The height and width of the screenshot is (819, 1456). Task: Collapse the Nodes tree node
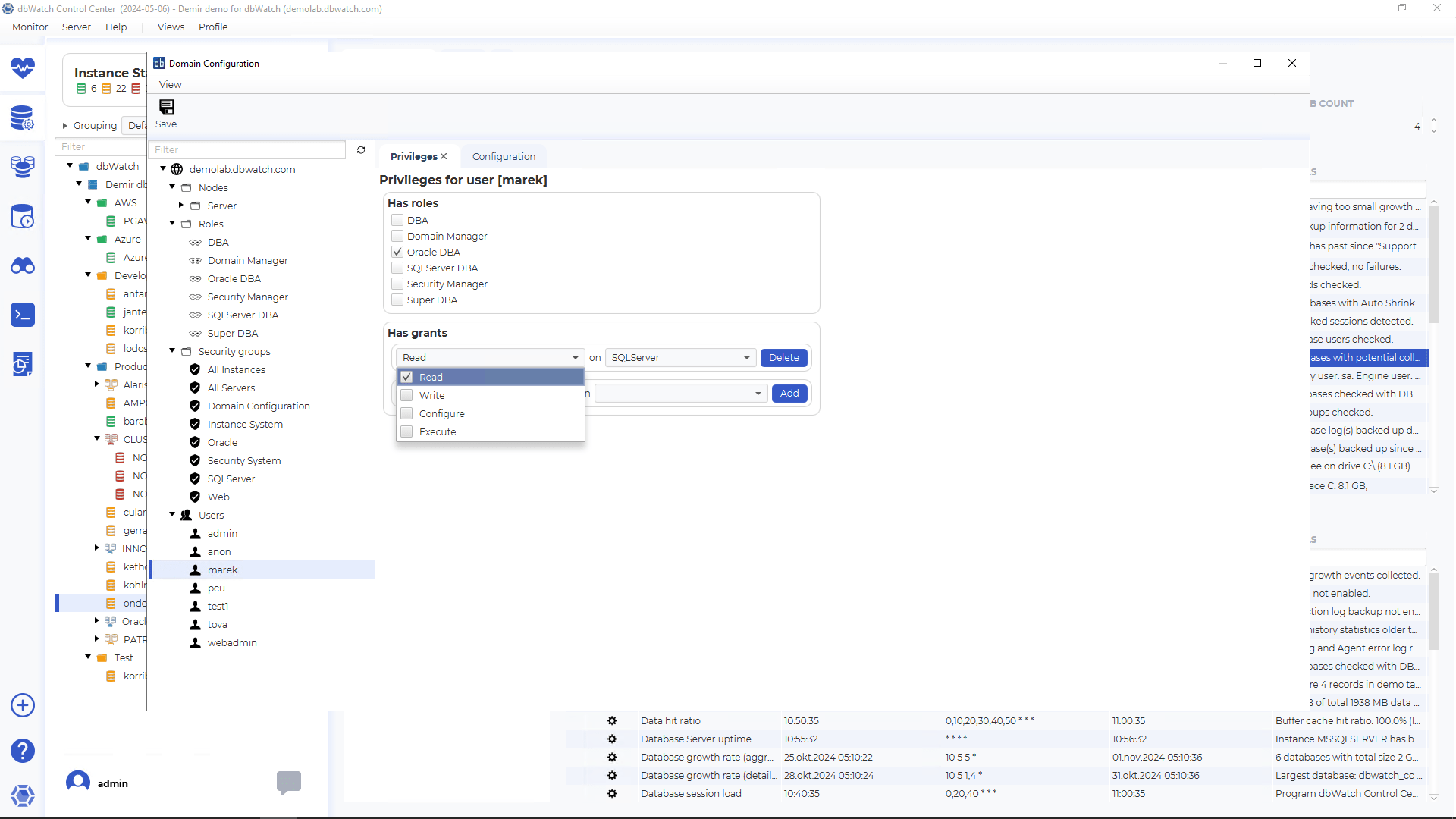172,187
